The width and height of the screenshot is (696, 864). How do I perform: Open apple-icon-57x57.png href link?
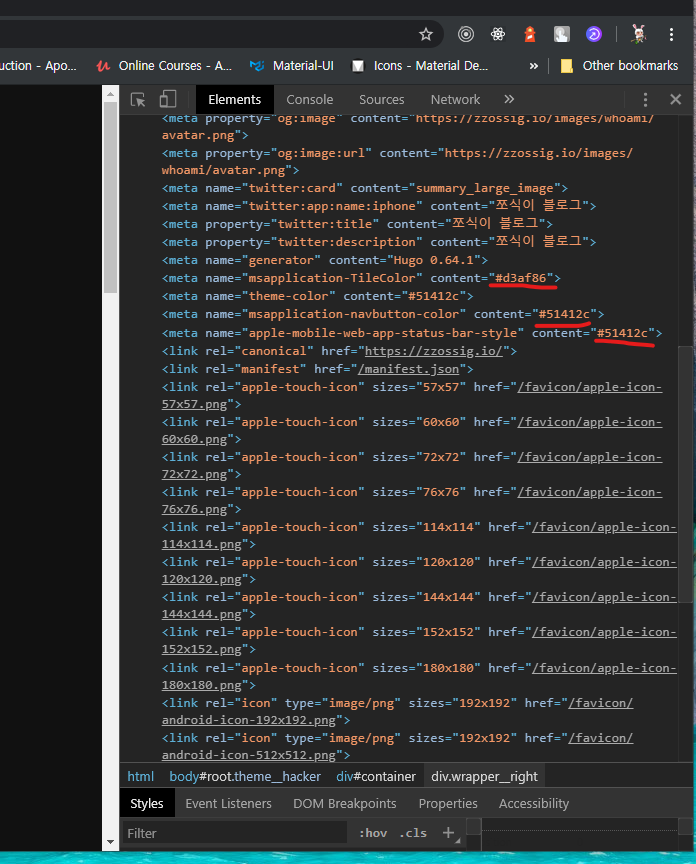[411, 396]
